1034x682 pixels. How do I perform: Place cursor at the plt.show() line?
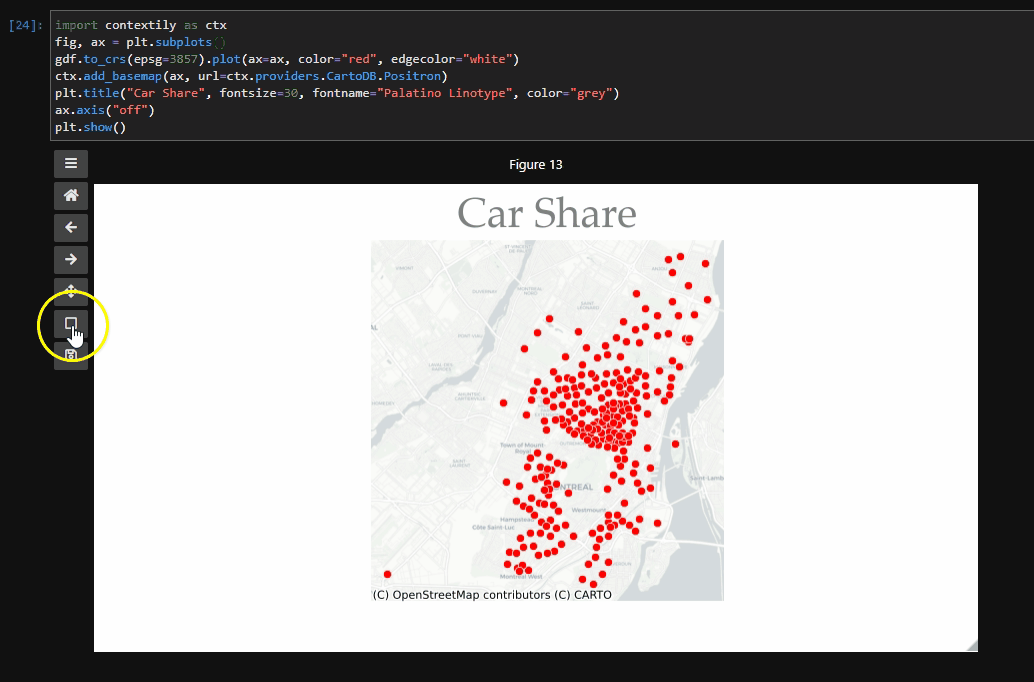pos(90,127)
